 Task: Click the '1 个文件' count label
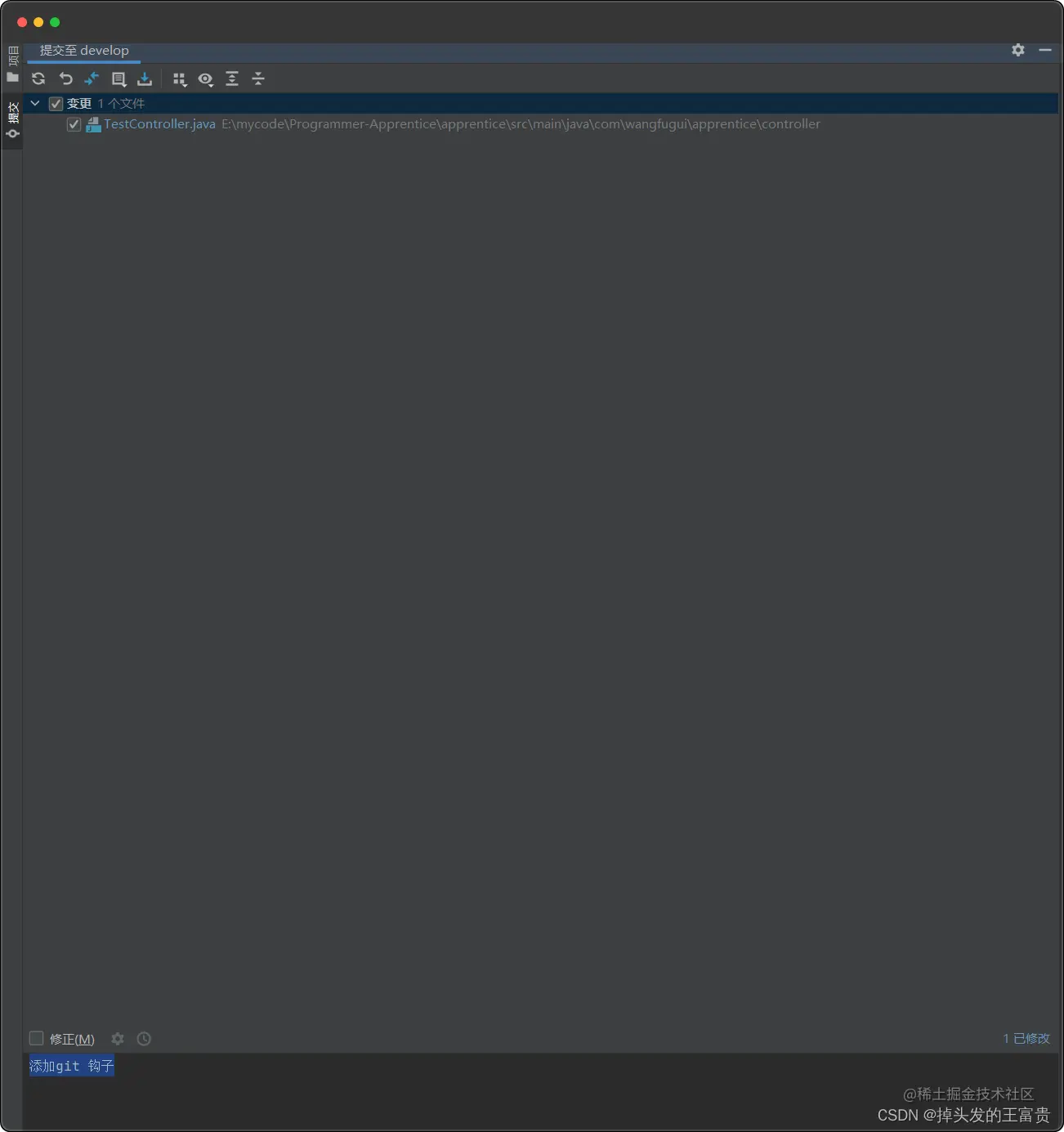tap(121, 104)
